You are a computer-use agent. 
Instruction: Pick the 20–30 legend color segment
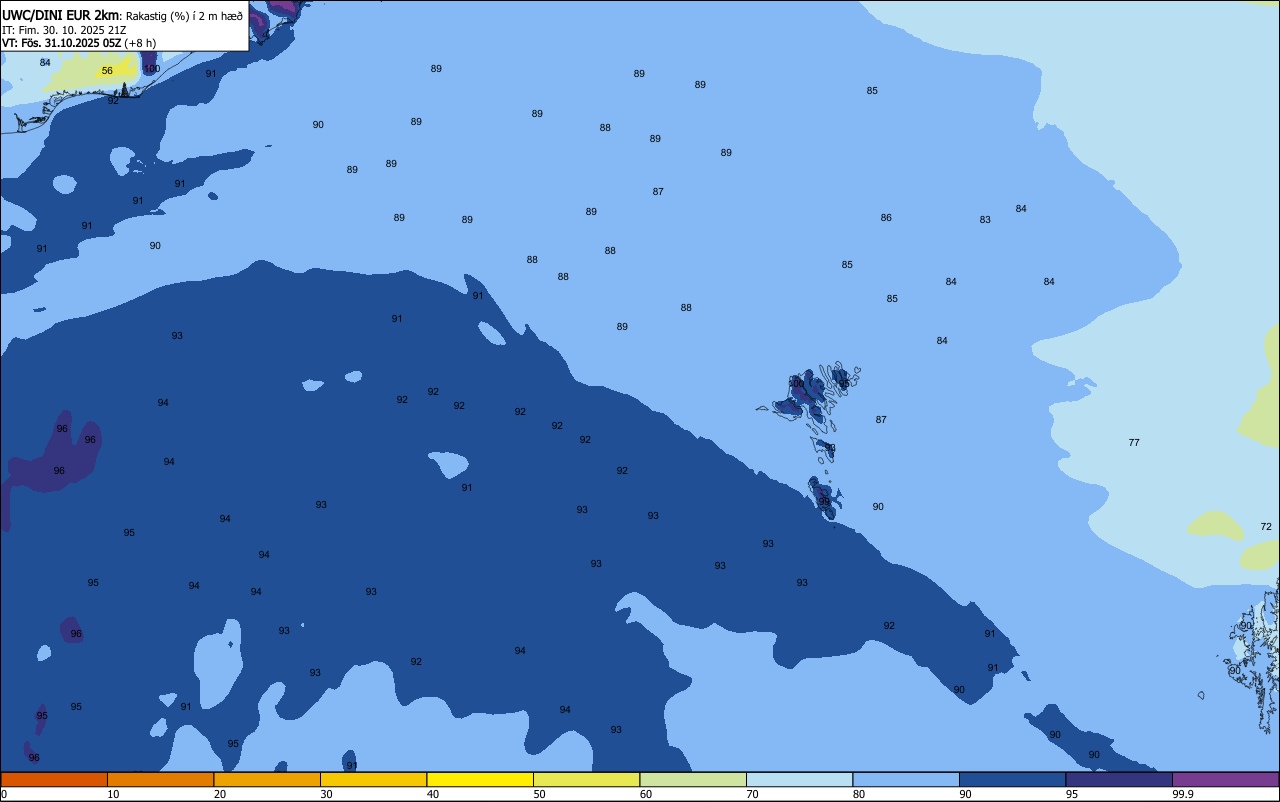click(x=267, y=779)
